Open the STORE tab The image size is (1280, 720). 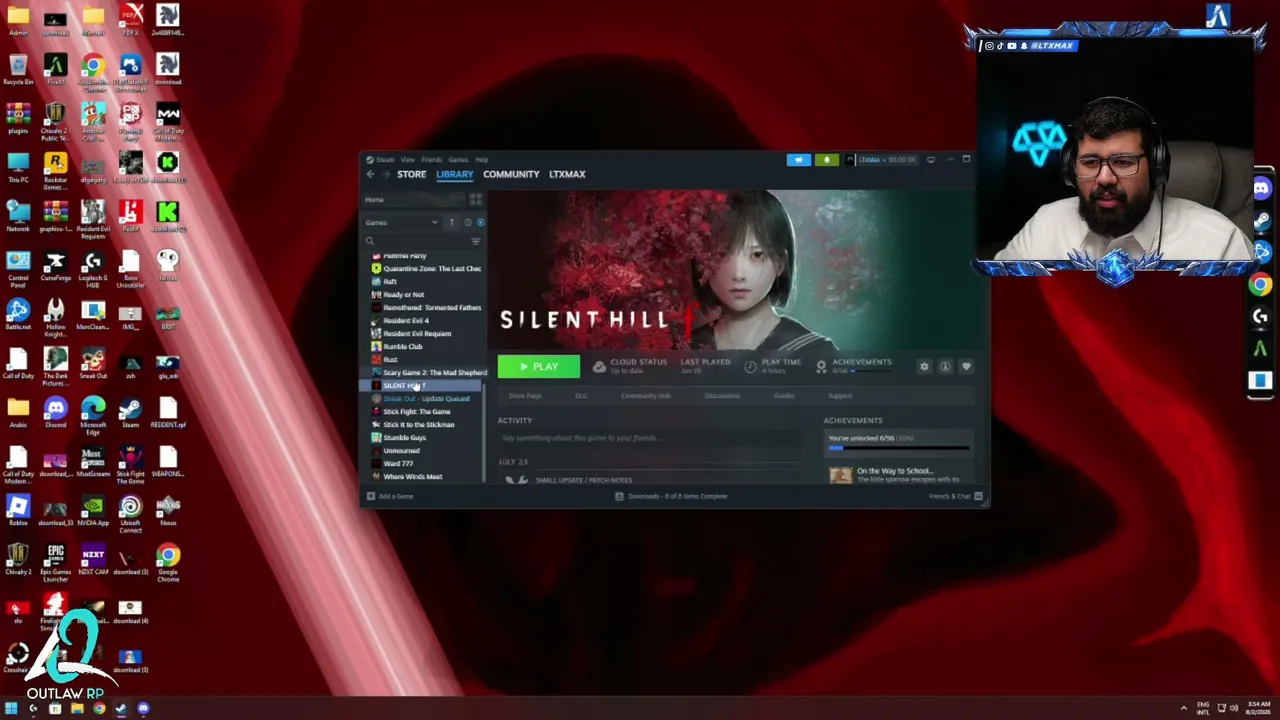click(411, 174)
